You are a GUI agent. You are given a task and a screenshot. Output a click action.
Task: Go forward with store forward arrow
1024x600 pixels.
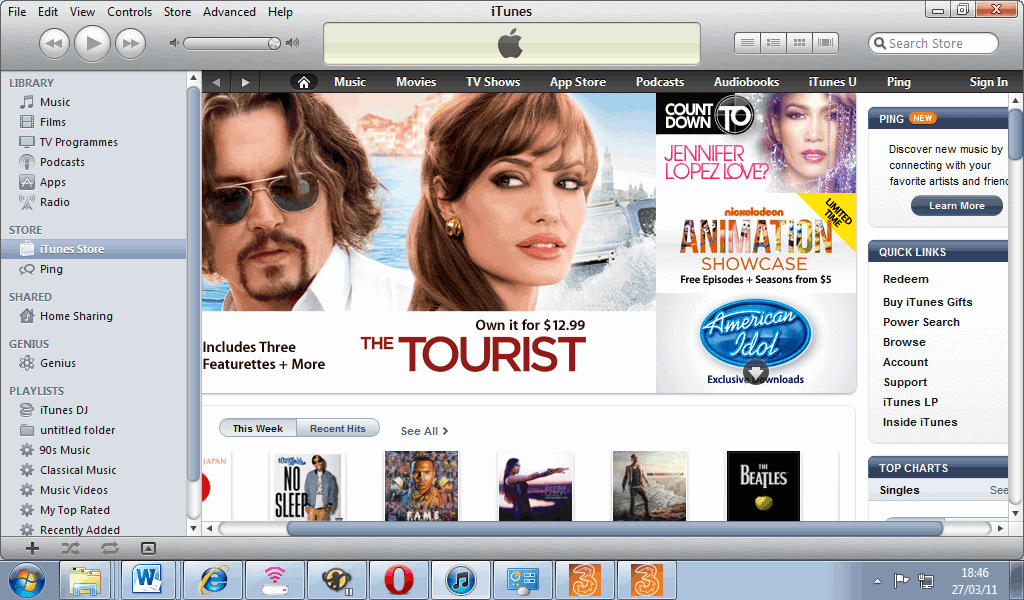246,82
